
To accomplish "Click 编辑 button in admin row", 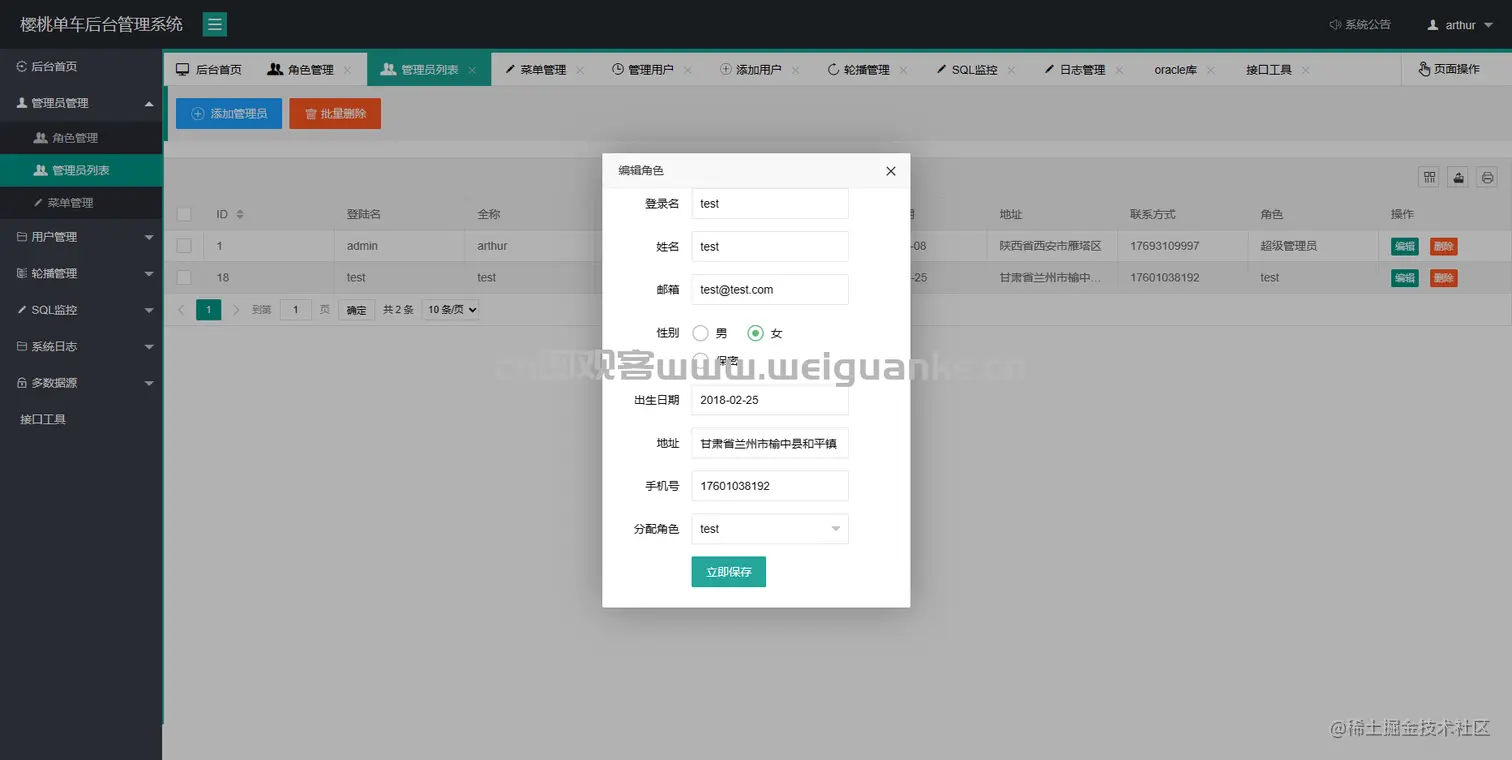I will [1405, 246].
